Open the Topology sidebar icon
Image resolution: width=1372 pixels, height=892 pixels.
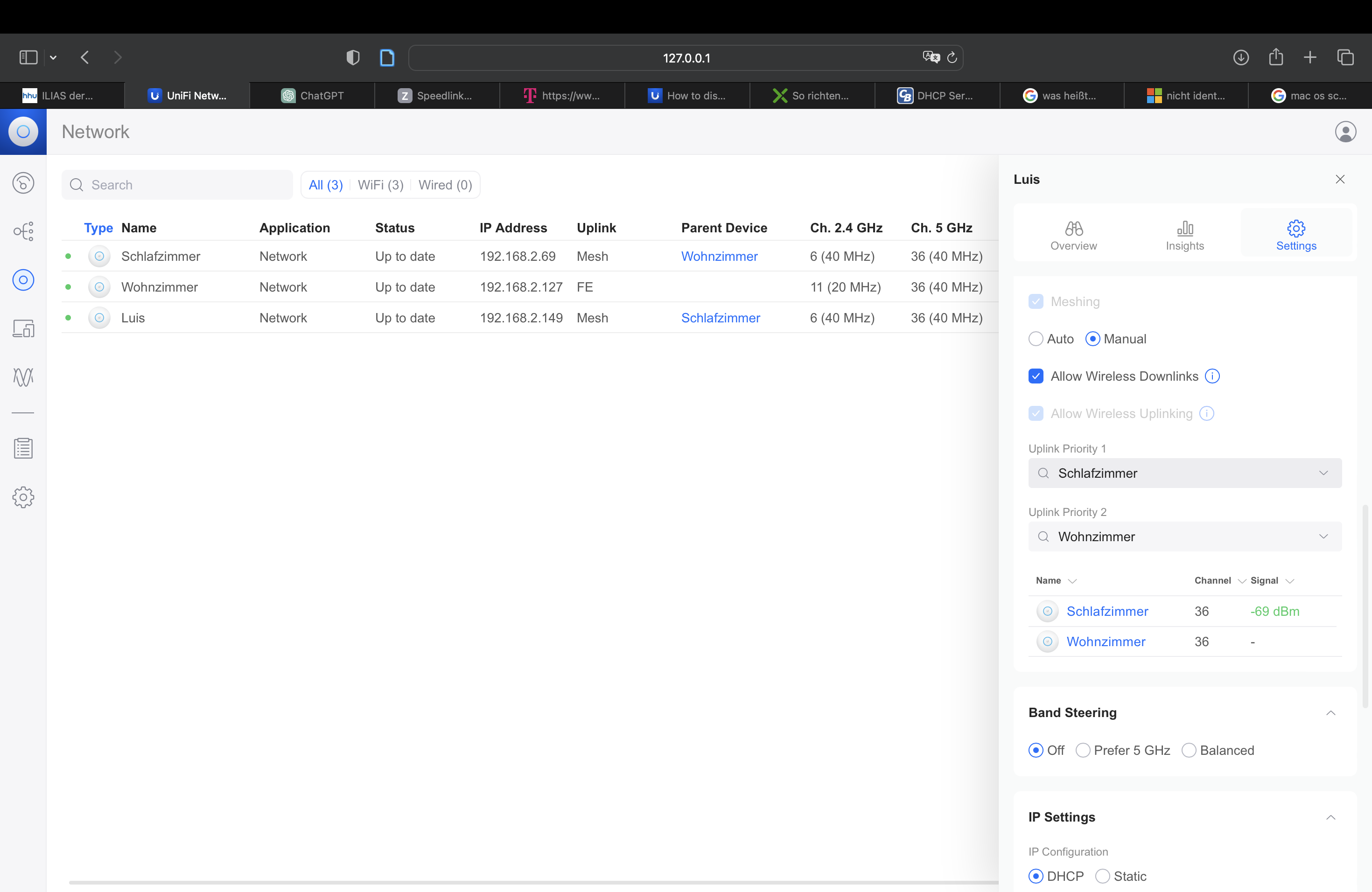pos(23,232)
